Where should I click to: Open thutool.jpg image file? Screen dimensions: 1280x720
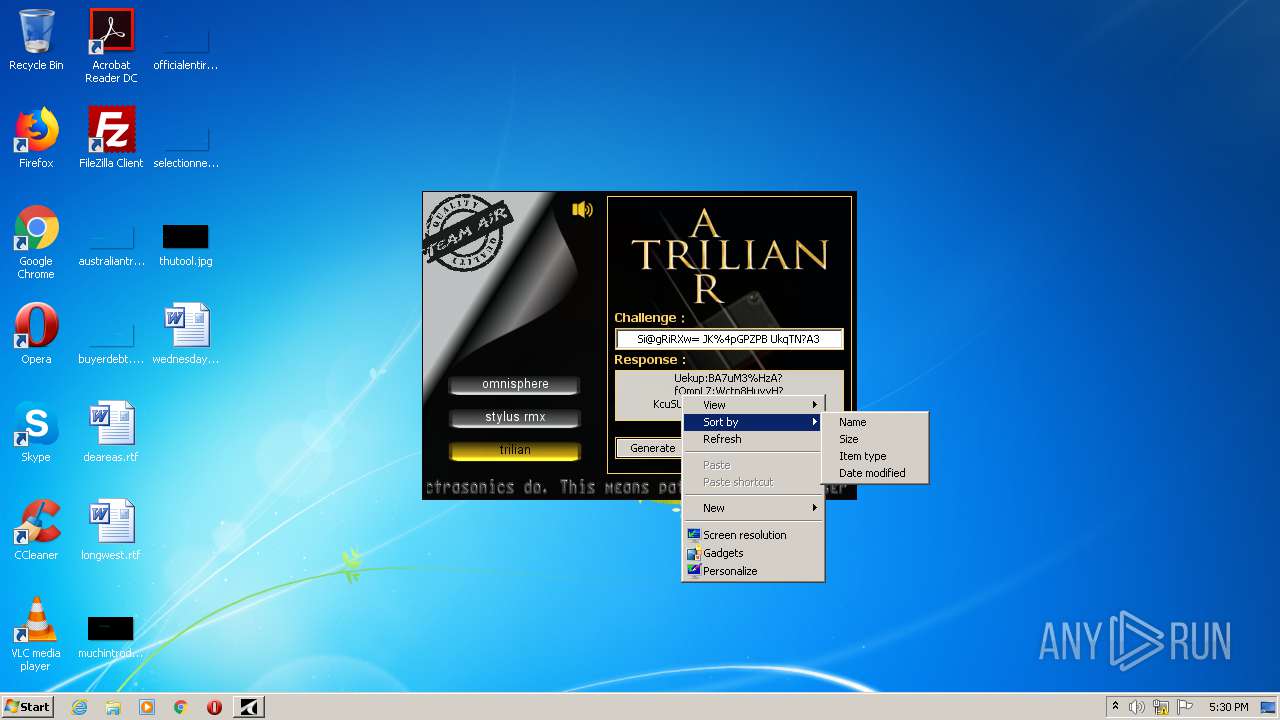click(x=186, y=245)
